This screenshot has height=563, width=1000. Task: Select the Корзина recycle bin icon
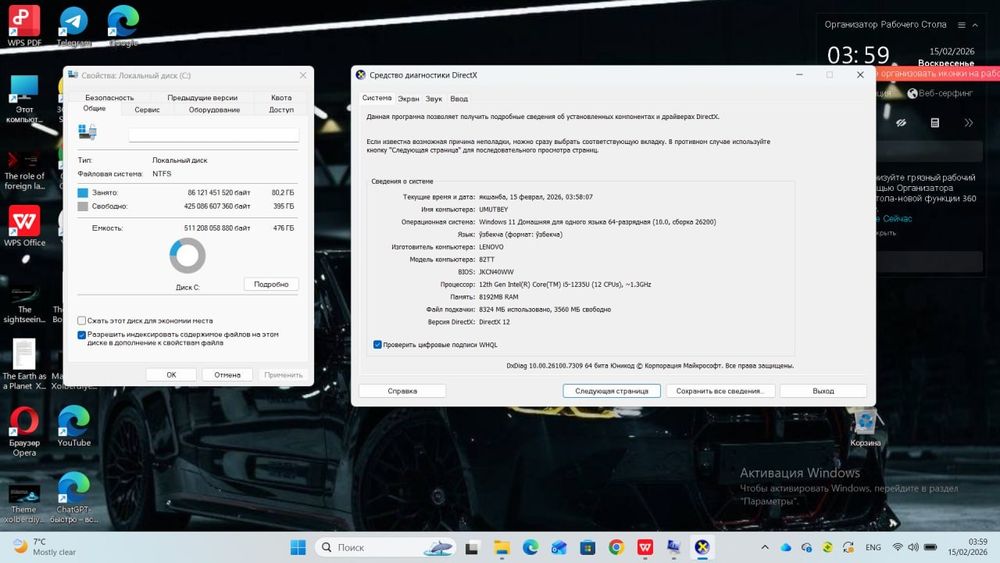[x=865, y=428]
